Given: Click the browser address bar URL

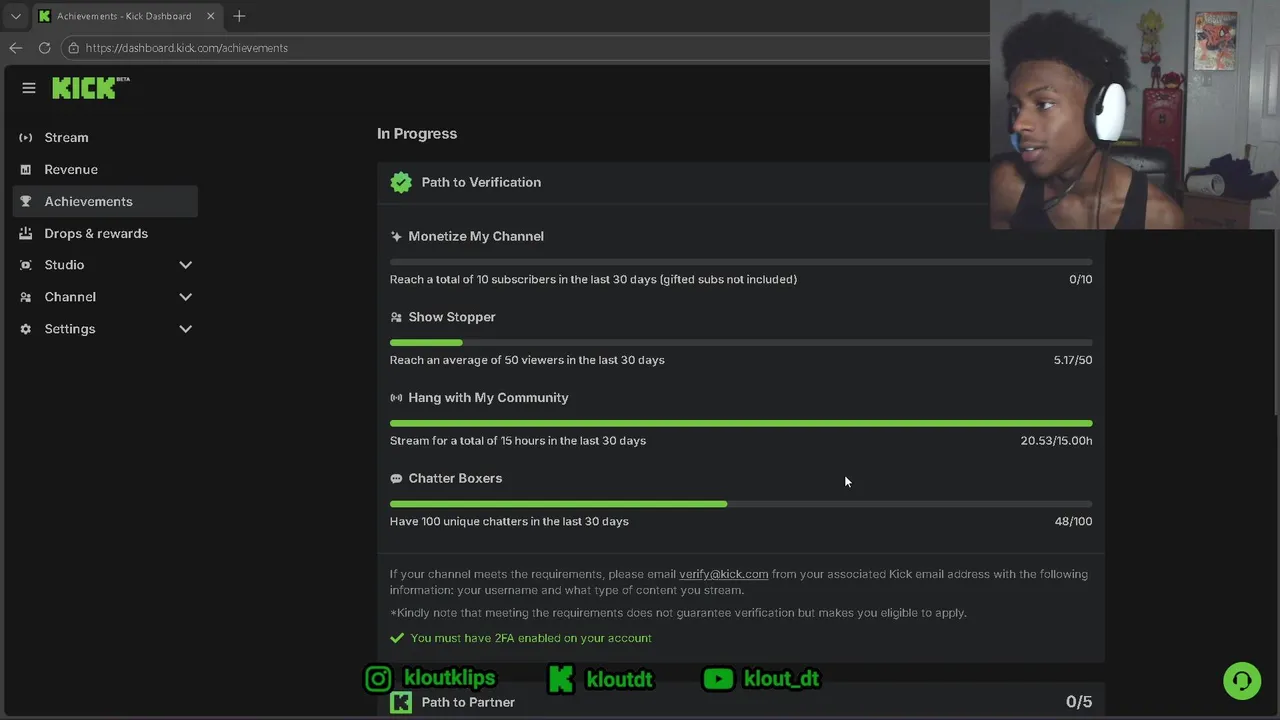Looking at the screenshot, I should click(x=187, y=48).
